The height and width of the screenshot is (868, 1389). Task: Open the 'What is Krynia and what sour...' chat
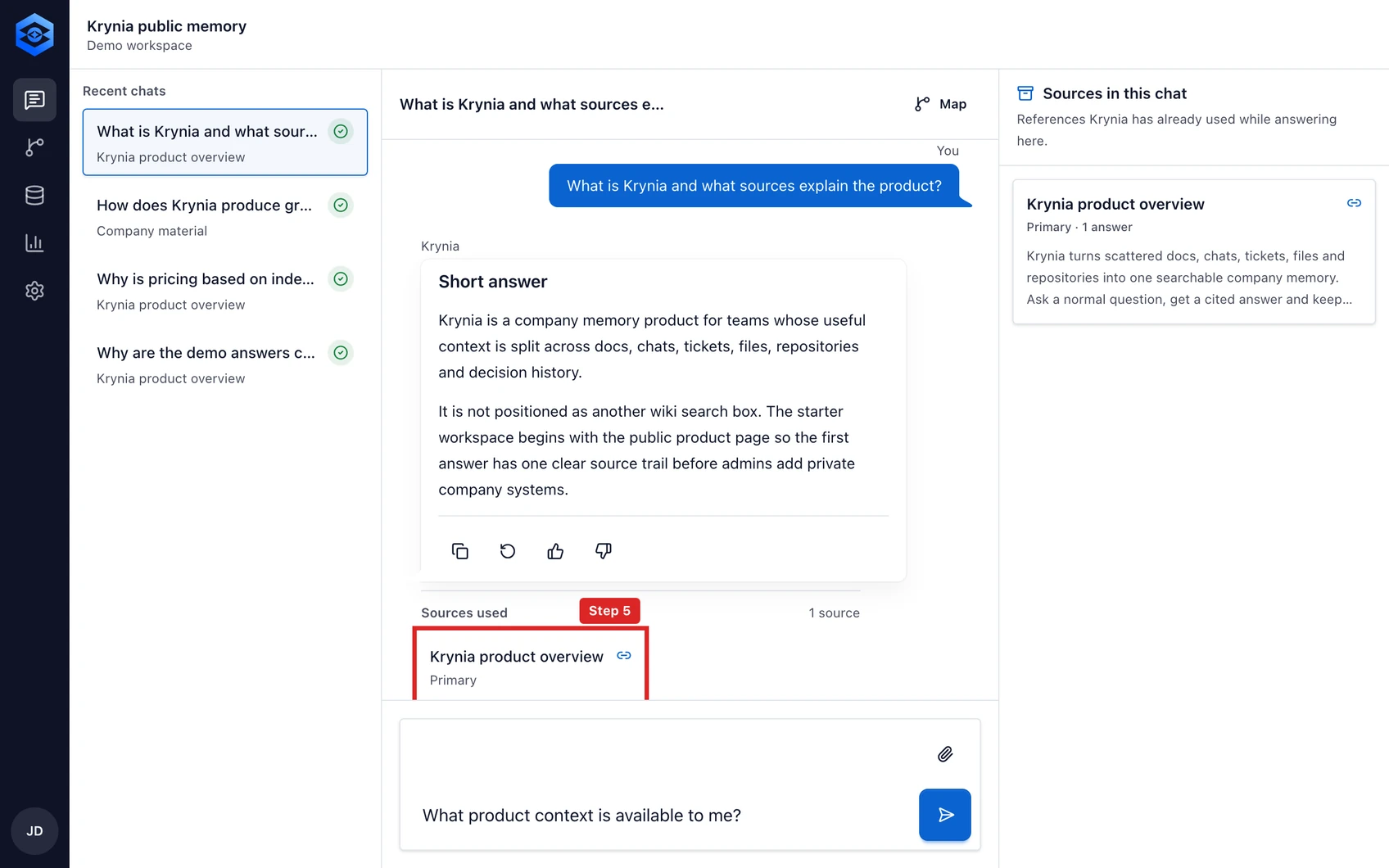[225, 142]
